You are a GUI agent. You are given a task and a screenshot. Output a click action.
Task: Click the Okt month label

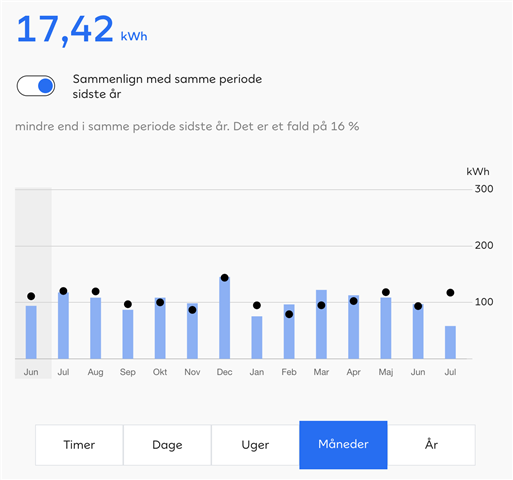160,372
